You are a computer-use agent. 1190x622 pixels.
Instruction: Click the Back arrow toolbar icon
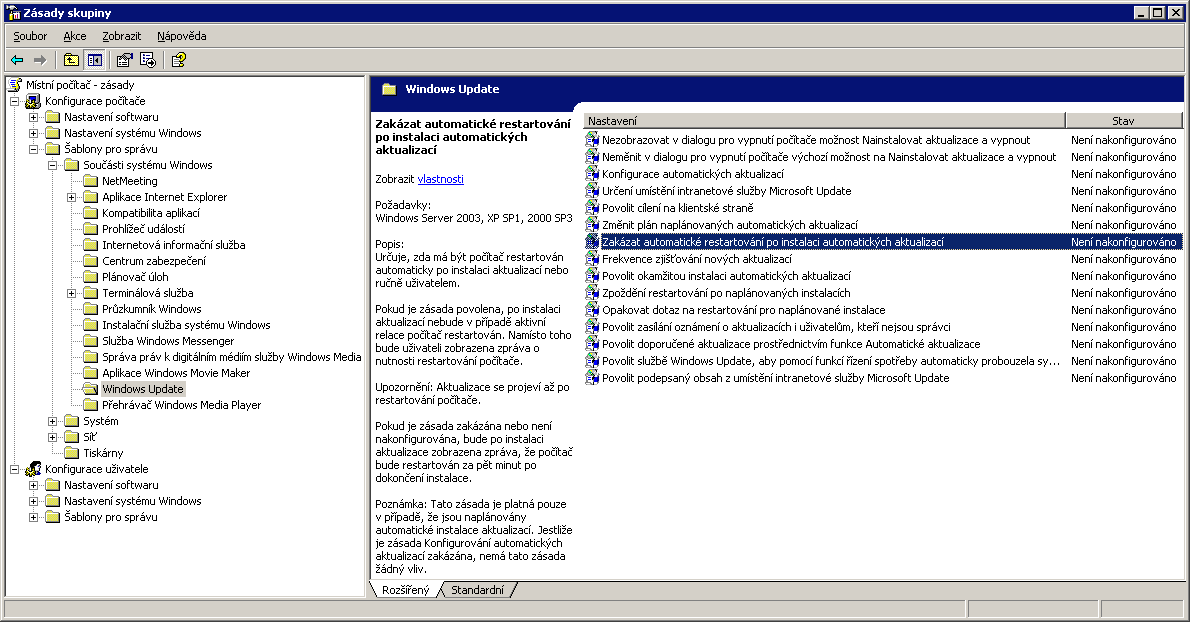pyautogui.click(x=17, y=60)
